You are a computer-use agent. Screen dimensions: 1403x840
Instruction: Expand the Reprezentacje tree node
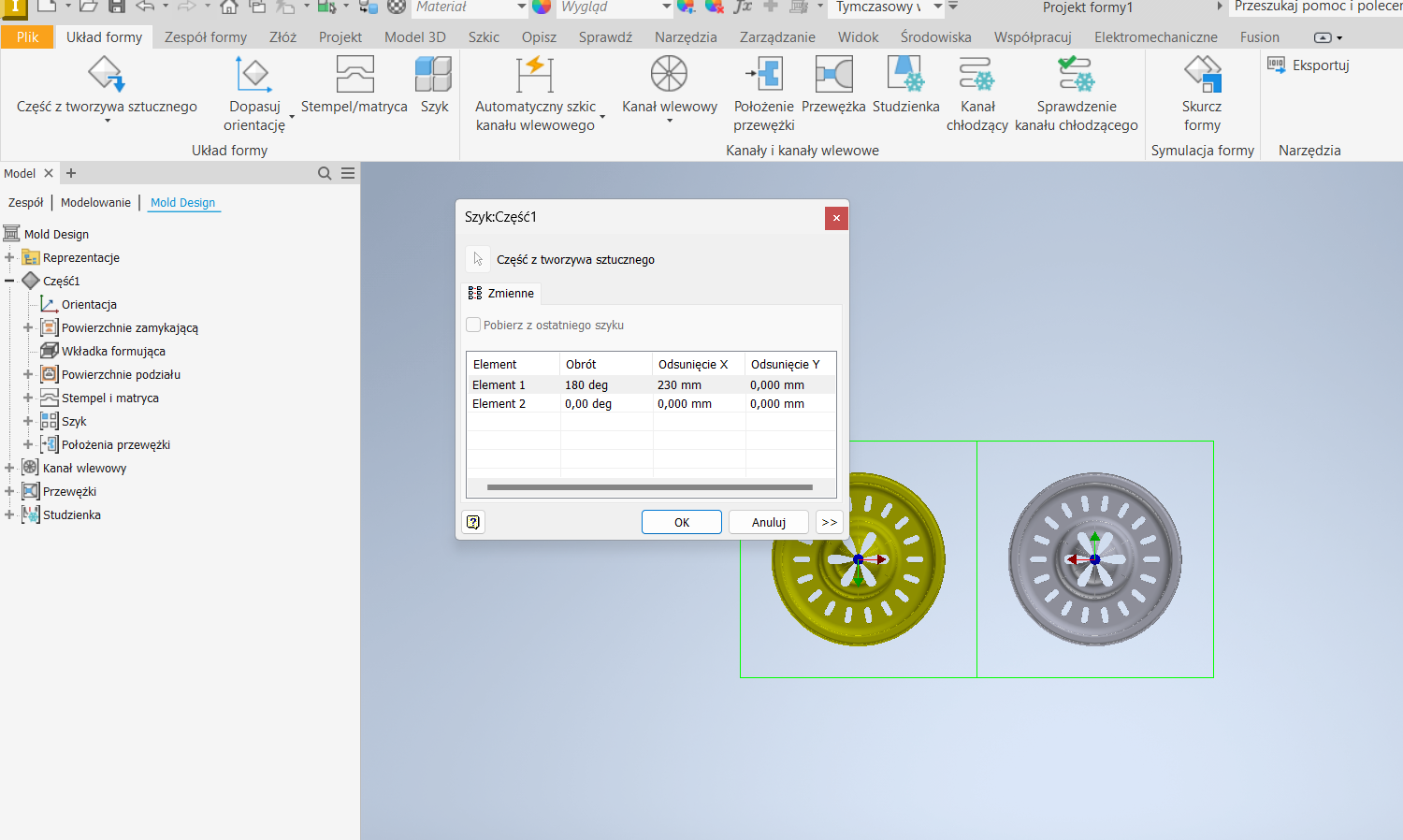[9, 257]
